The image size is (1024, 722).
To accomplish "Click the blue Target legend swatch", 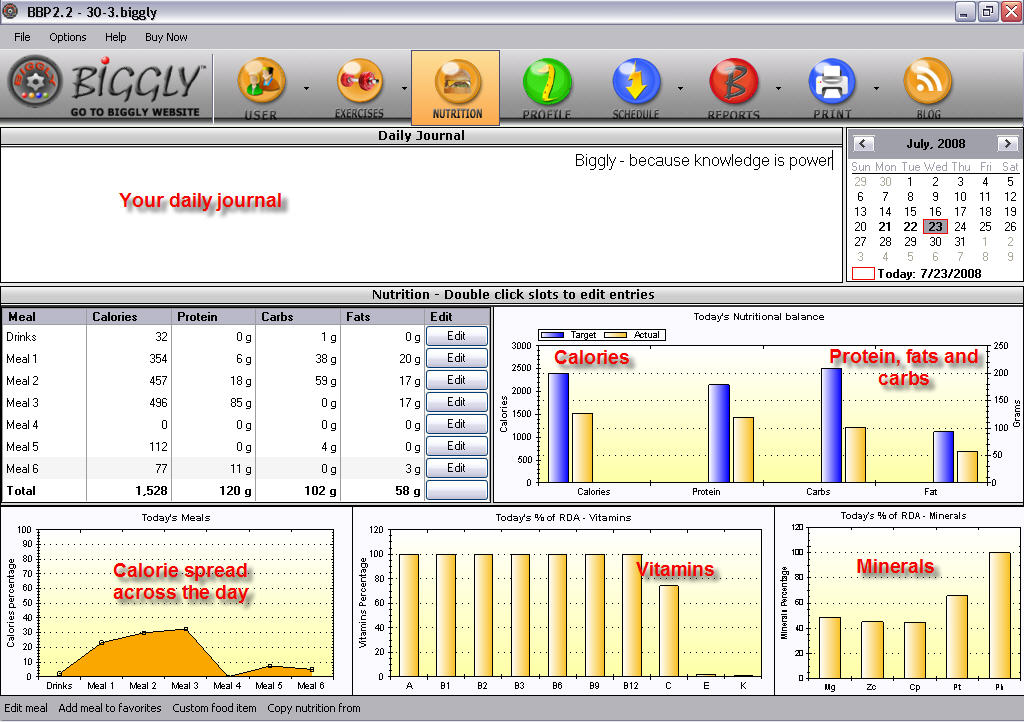I will (552, 335).
